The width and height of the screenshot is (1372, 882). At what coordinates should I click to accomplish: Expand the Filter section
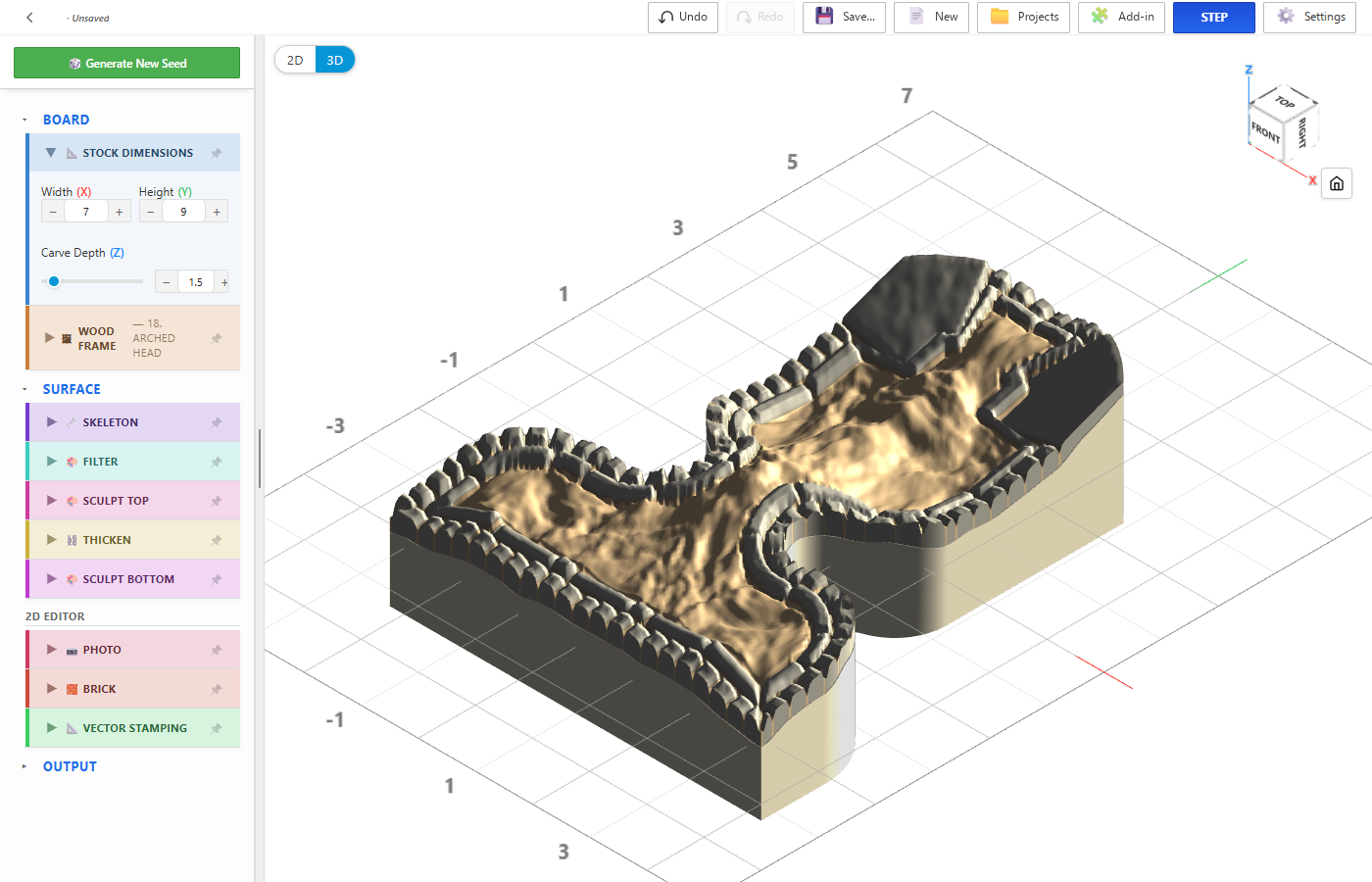(52, 462)
